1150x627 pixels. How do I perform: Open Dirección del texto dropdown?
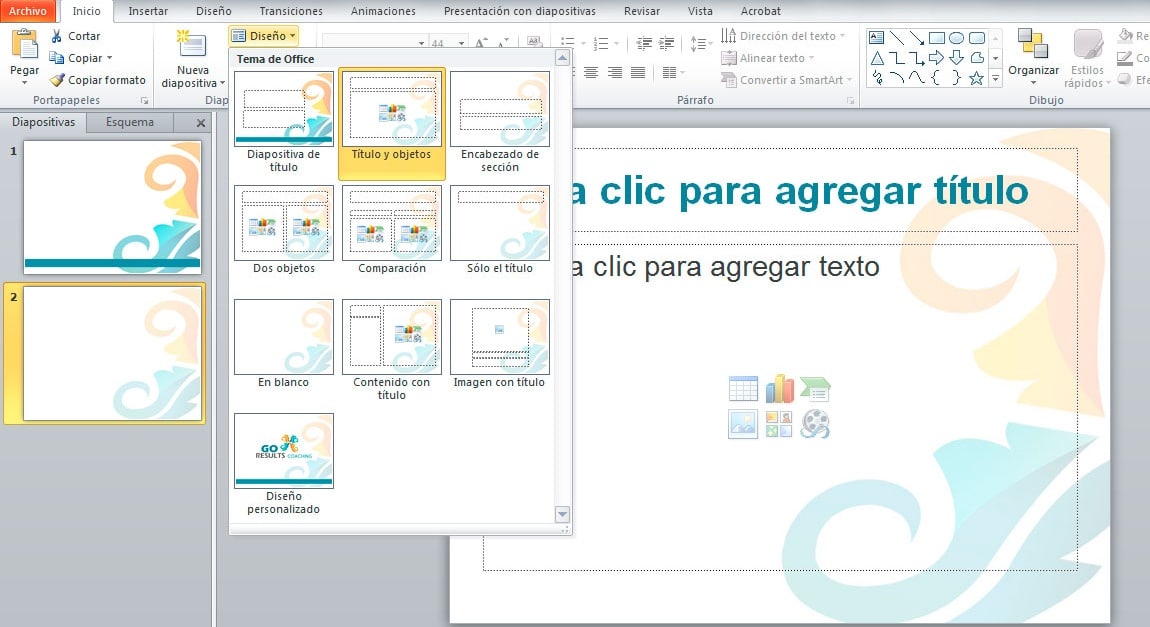click(783, 35)
